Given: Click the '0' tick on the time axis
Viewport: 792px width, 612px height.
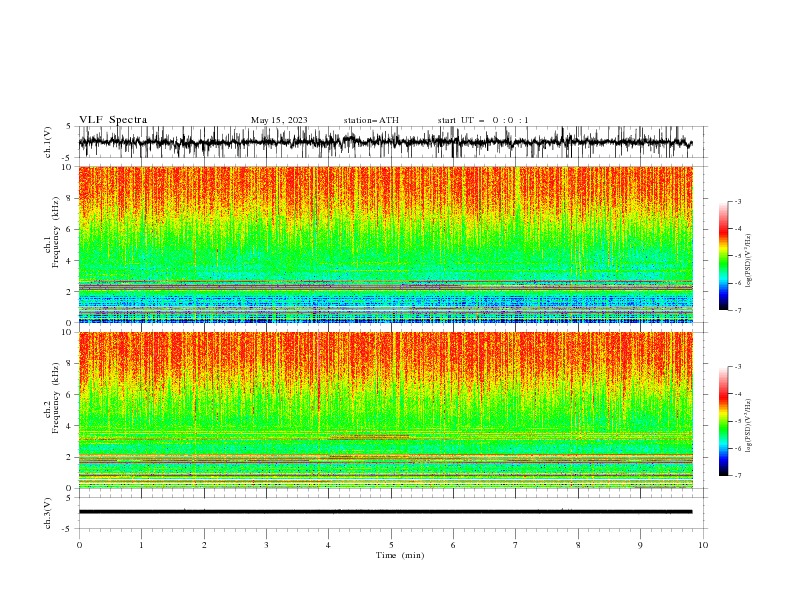Looking at the screenshot, I should point(79,545).
